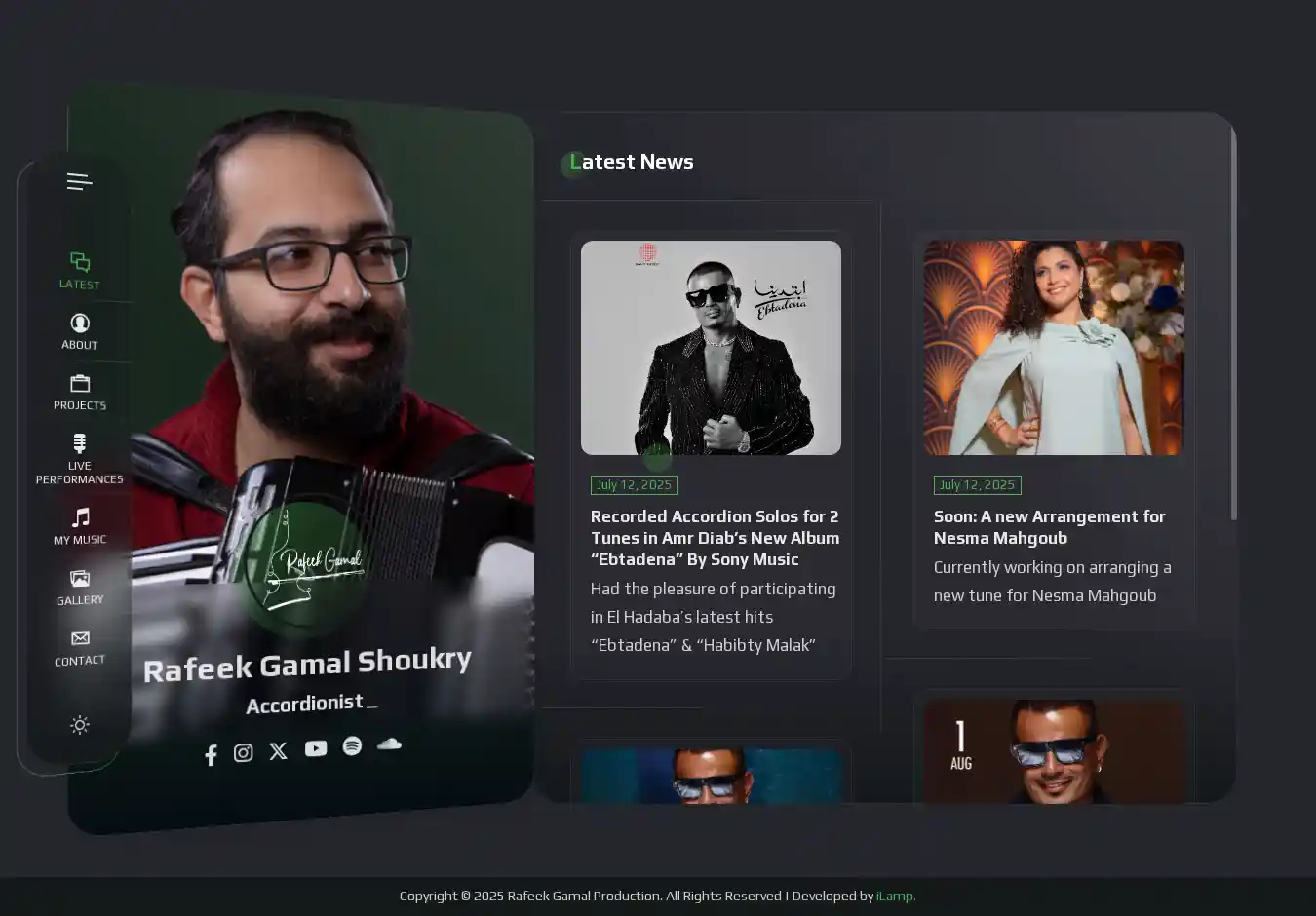1316x916 pixels.
Task: Open the YouTube channel icon
Action: click(316, 748)
